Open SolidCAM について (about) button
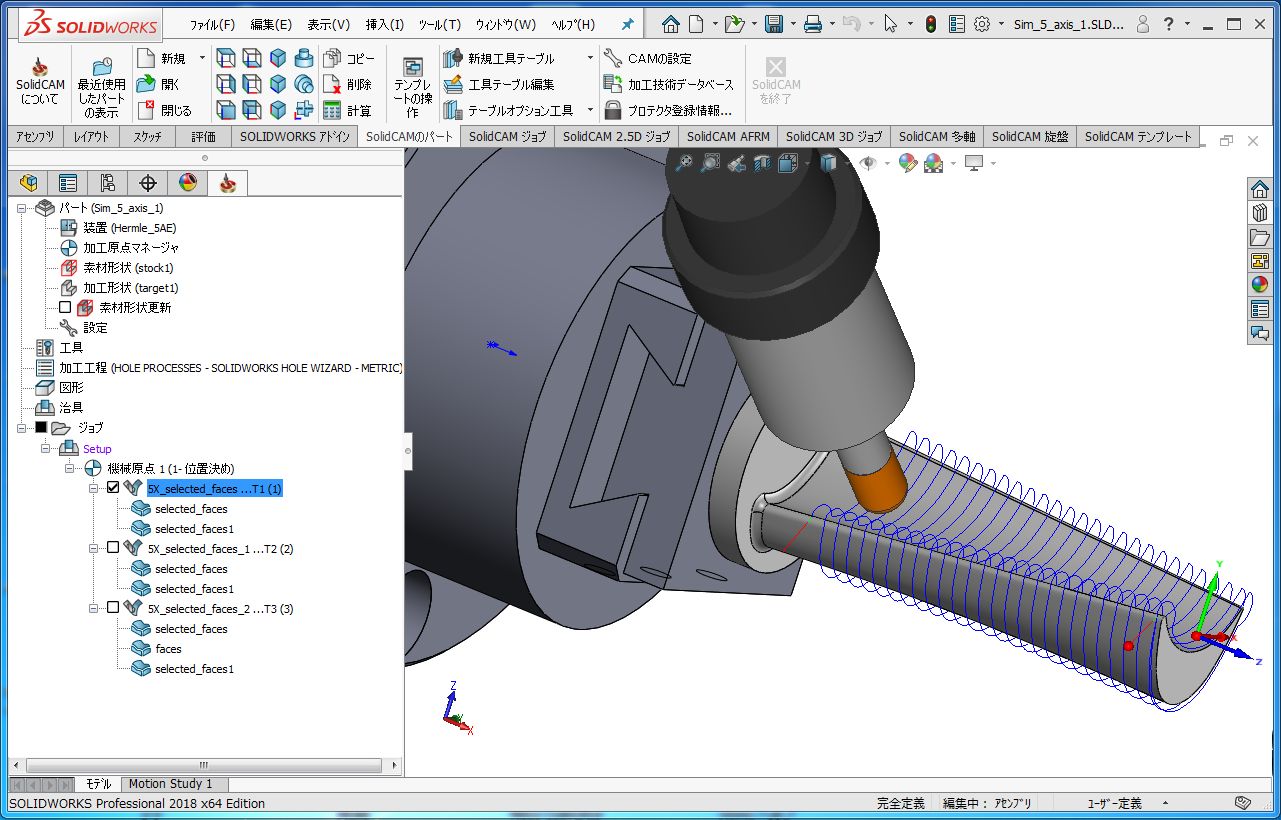This screenshot has width=1281, height=820. point(40,82)
